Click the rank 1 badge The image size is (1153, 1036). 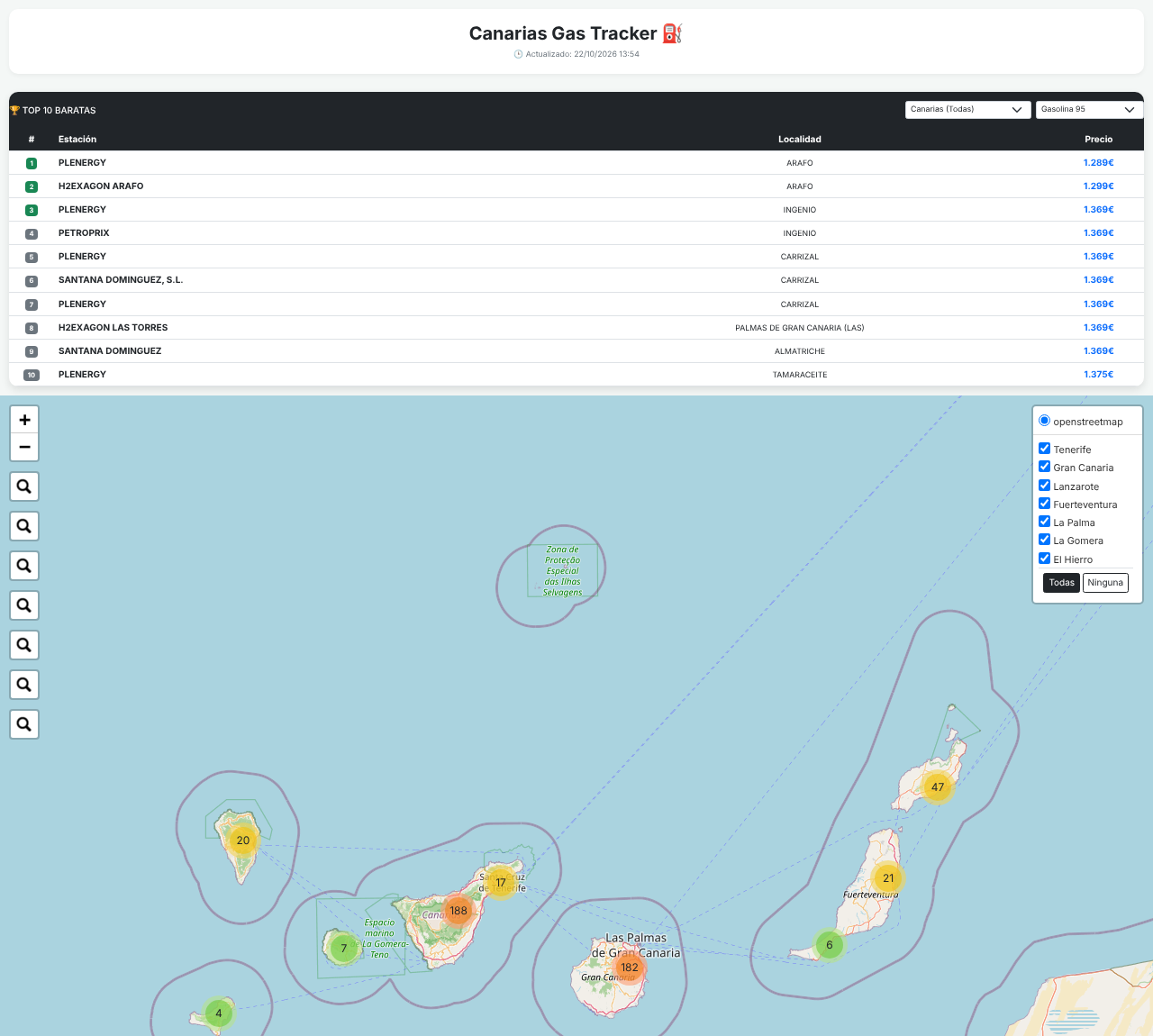tap(32, 163)
